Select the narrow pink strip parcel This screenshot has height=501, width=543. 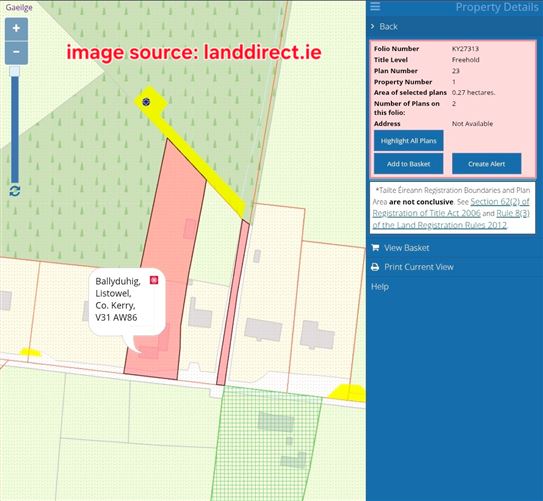[234, 301]
